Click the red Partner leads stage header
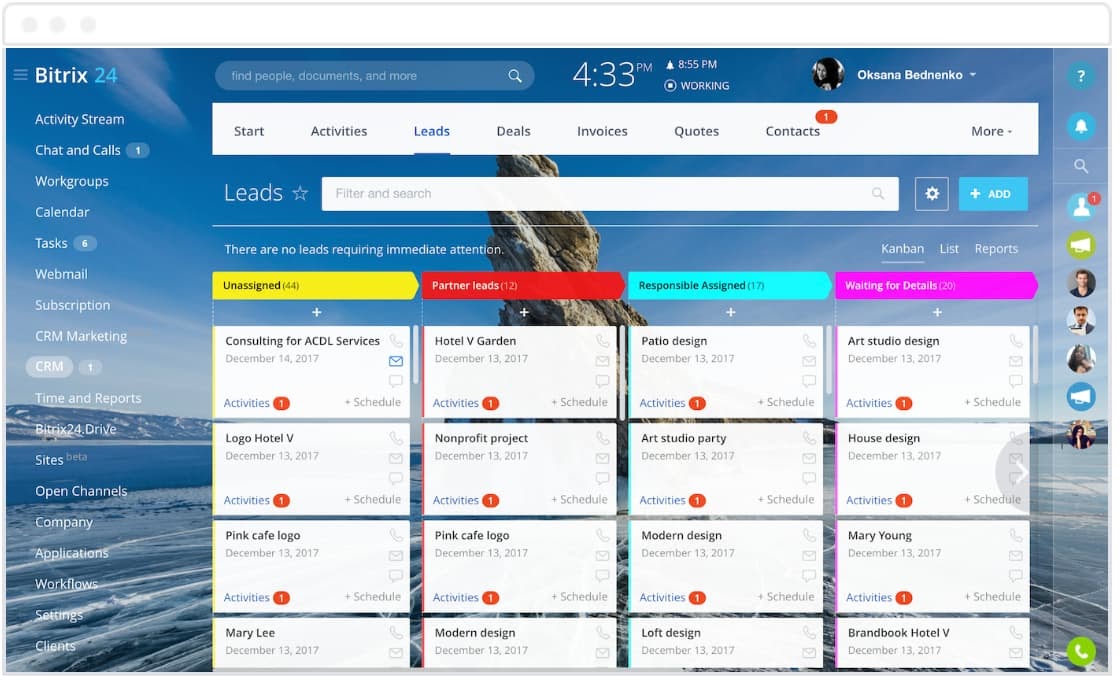 [525, 286]
